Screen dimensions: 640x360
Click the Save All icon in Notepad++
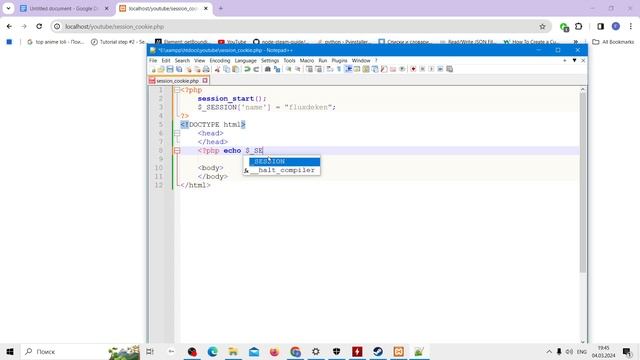tap(179, 69)
